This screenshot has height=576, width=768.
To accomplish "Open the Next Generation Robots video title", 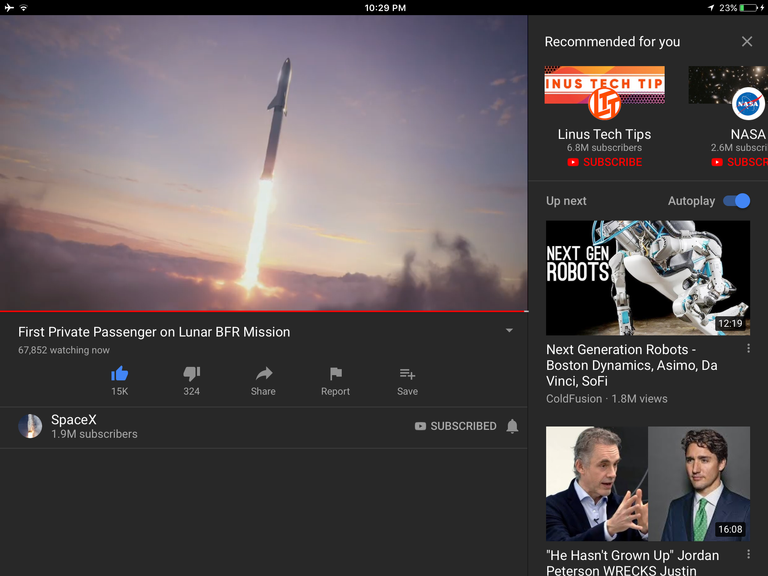I will click(632, 365).
